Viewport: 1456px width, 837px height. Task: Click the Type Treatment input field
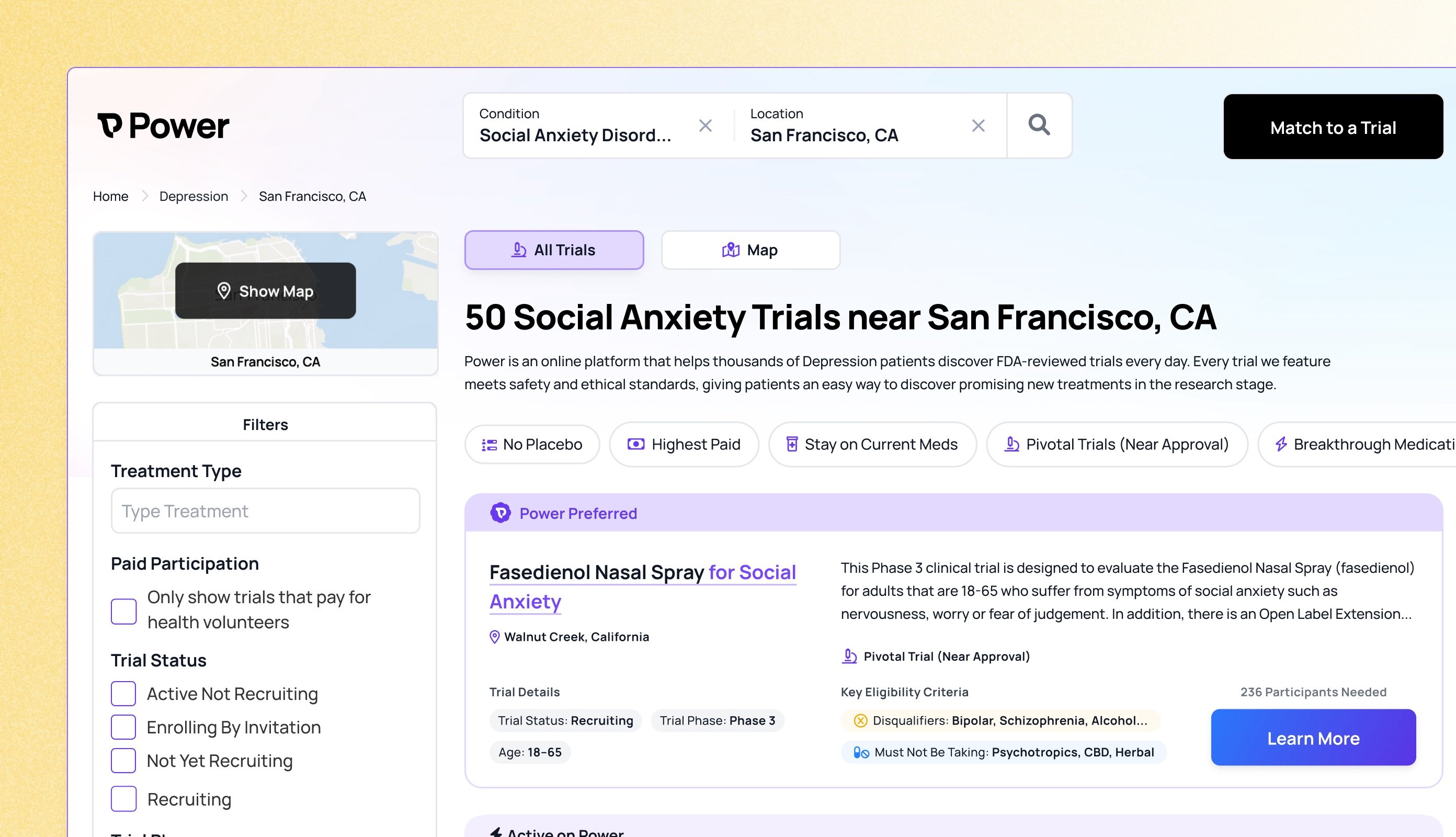266,511
